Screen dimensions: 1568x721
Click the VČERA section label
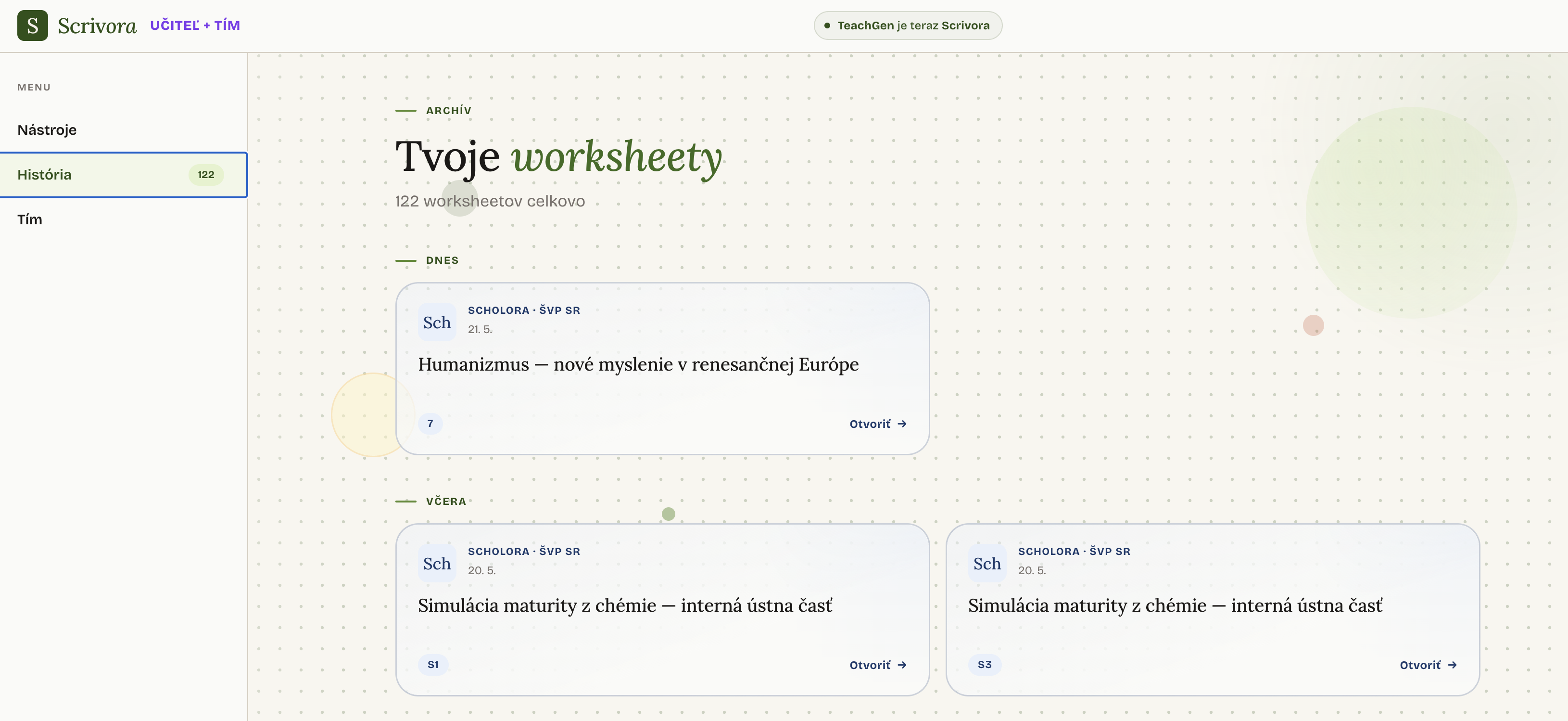(x=445, y=502)
